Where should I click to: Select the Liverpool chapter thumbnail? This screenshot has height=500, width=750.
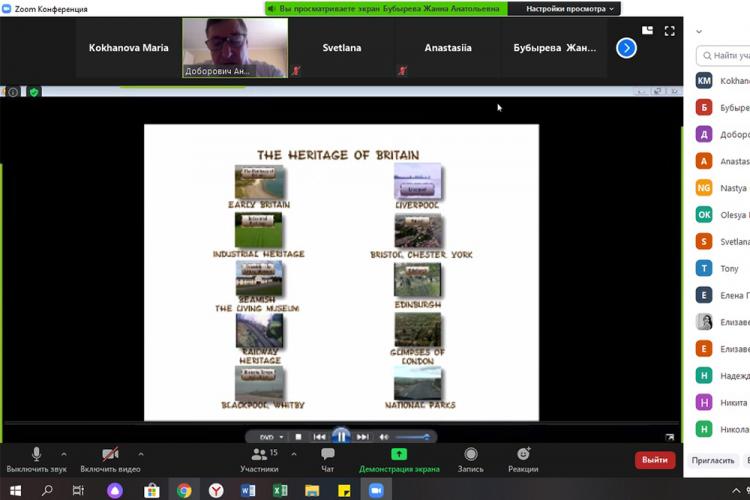point(417,182)
